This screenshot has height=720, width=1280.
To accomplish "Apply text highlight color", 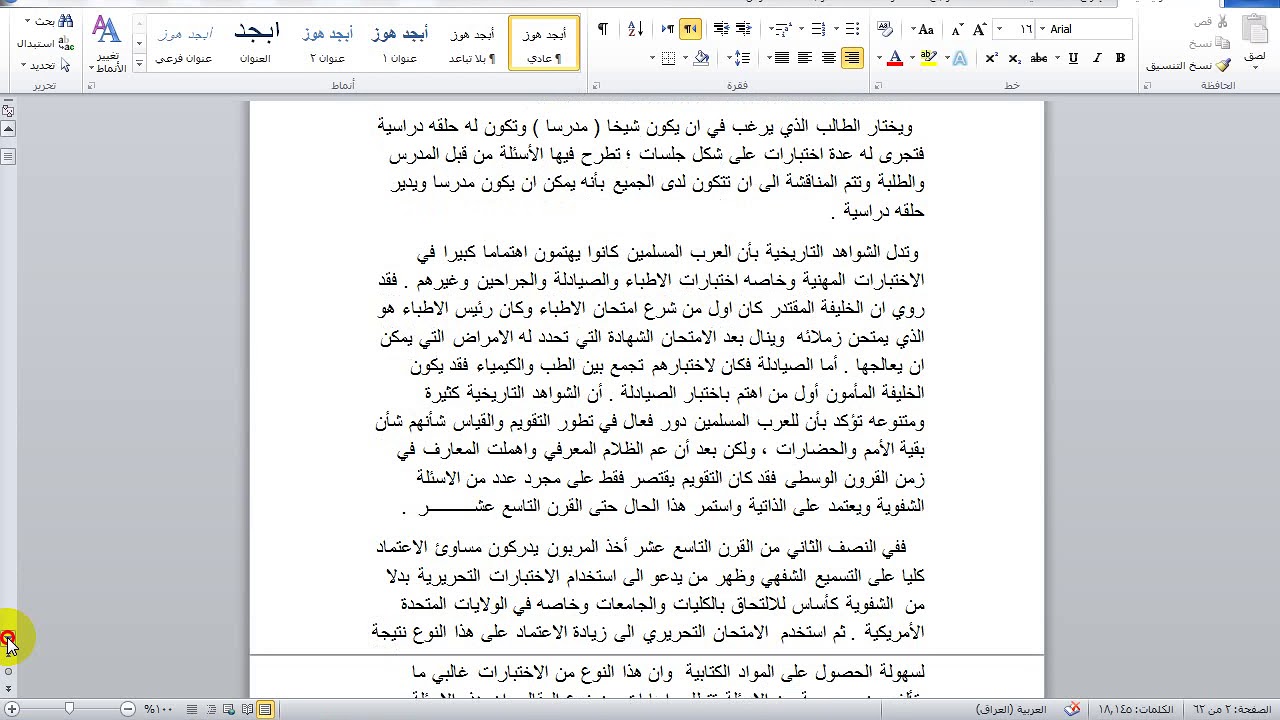I will [x=928, y=58].
